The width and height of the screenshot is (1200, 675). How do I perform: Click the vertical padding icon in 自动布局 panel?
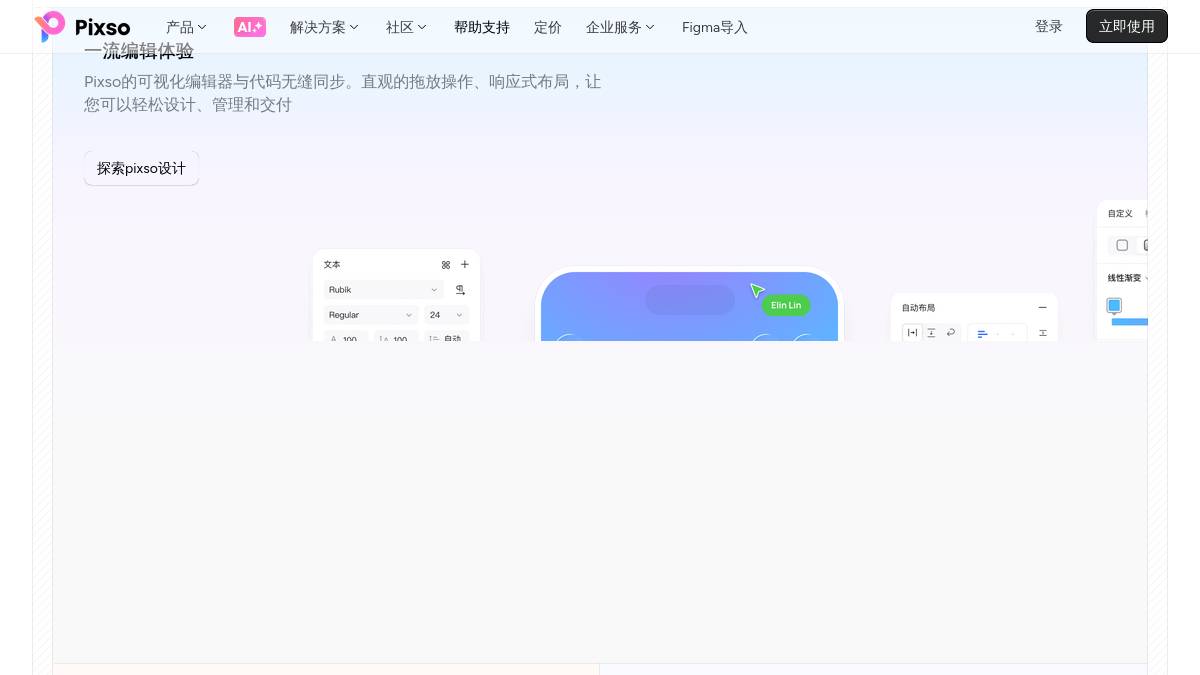pyautogui.click(x=1044, y=333)
